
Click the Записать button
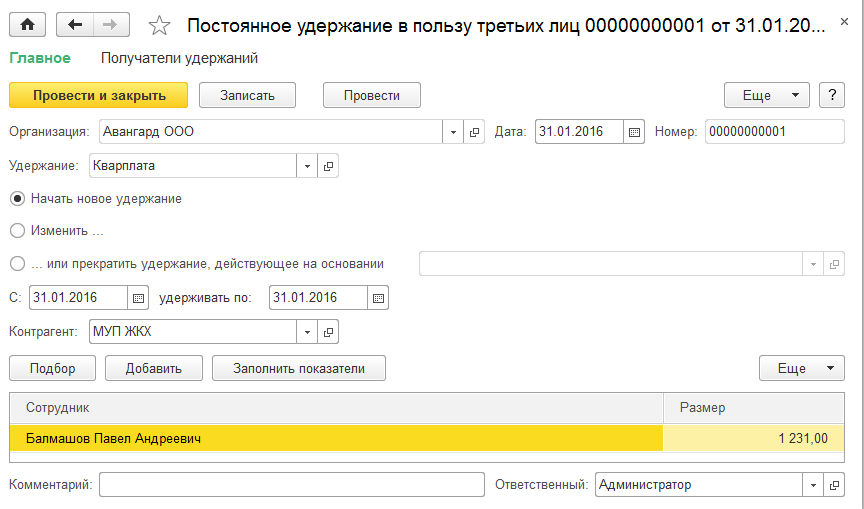pyautogui.click(x=247, y=95)
